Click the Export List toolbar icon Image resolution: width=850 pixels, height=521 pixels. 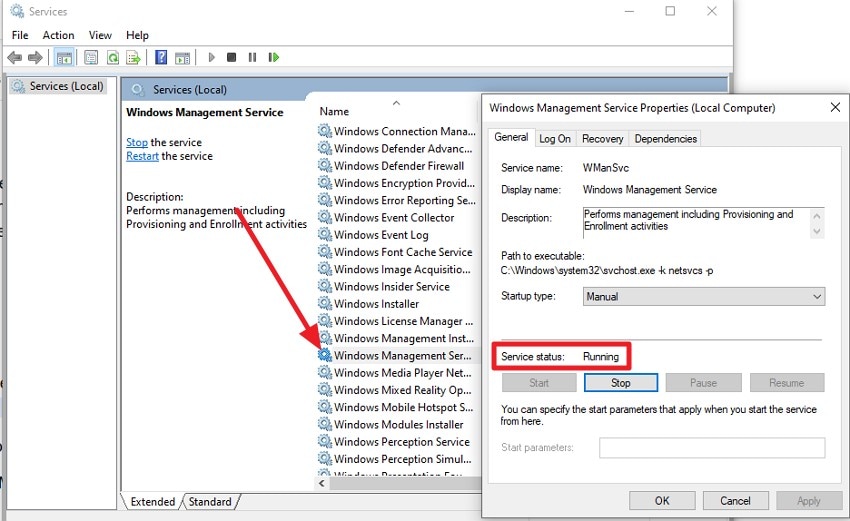click(x=133, y=57)
